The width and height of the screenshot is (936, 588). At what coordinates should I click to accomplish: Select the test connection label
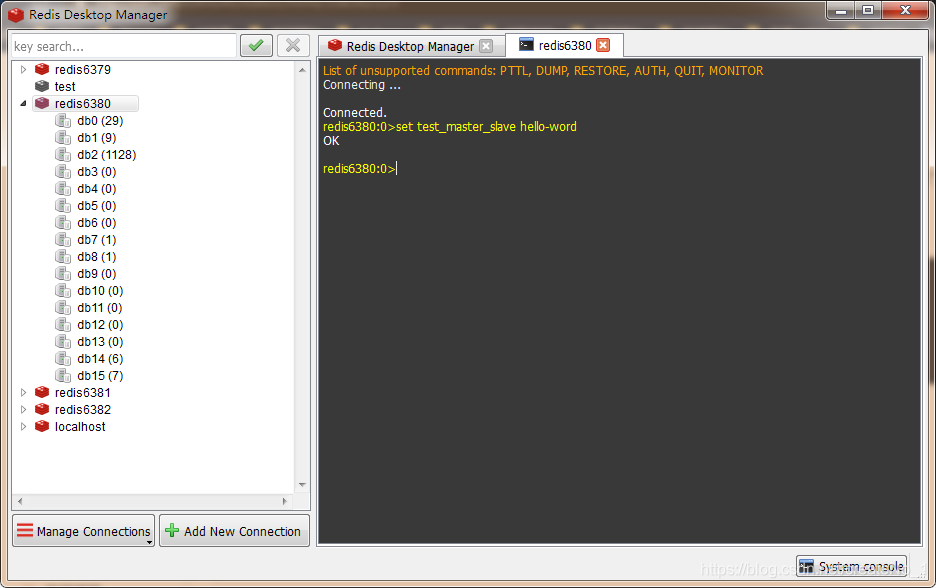pyautogui.click(x=65, y=87)
